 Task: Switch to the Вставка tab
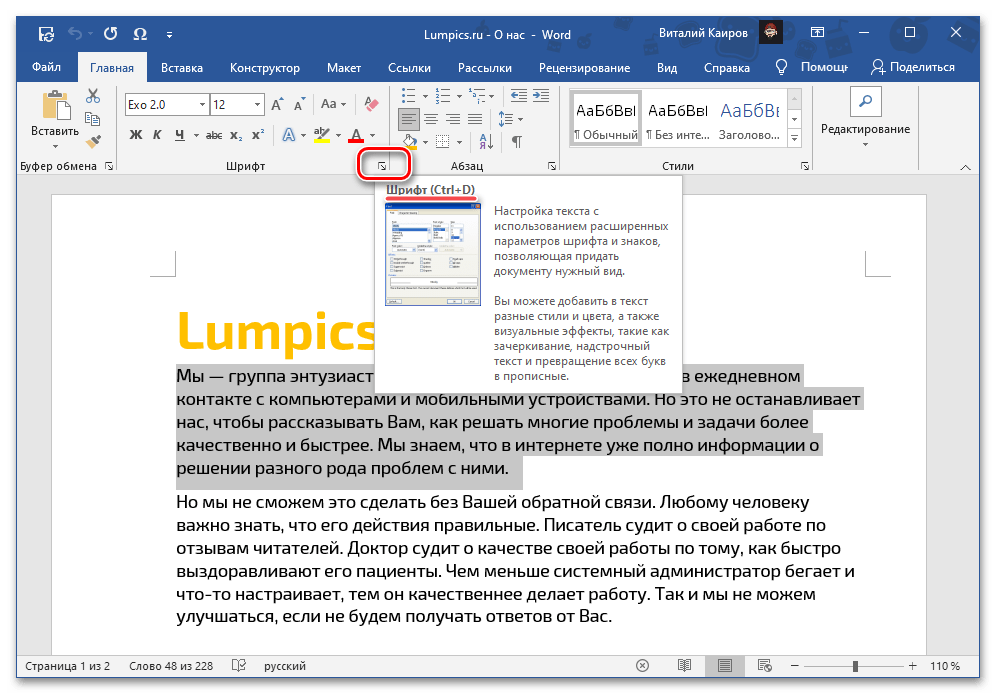pyautogui.click(x=181, y=68)
